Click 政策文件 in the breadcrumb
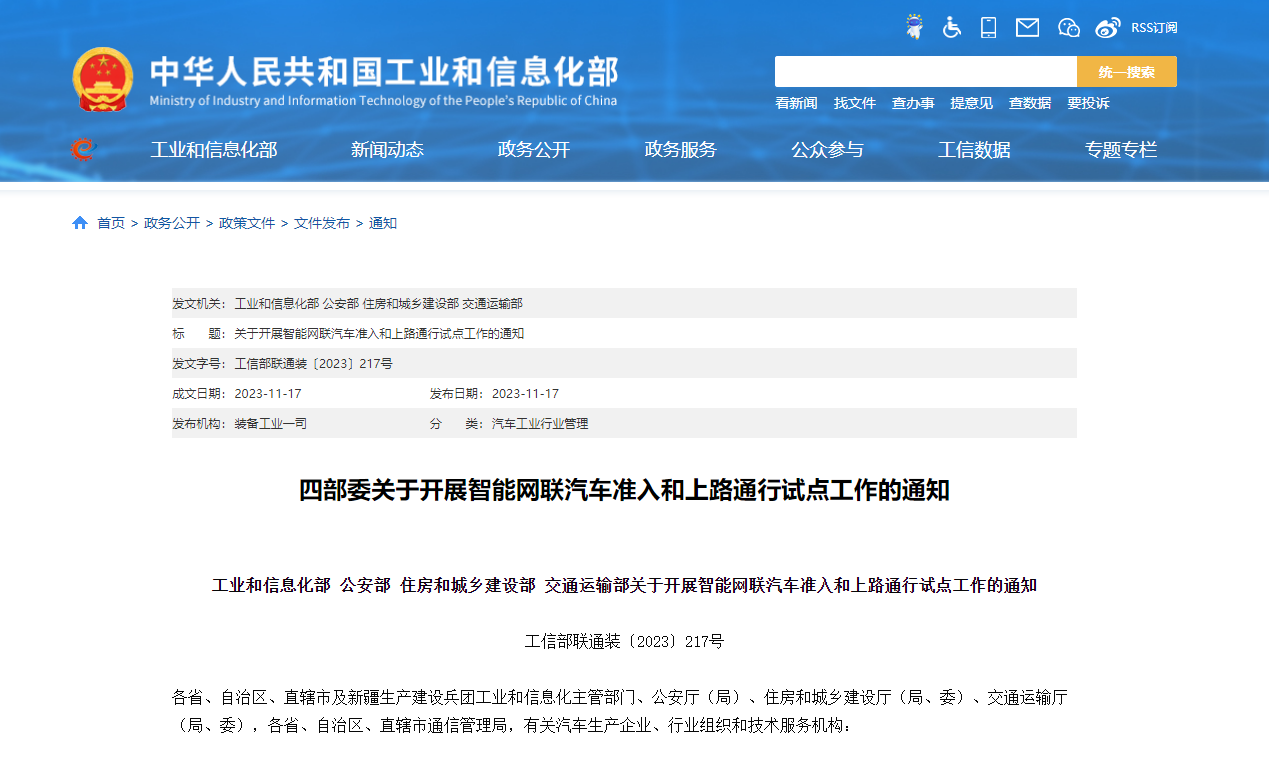The width and height of the screenshot is (1269, 757). pos(247,223)
